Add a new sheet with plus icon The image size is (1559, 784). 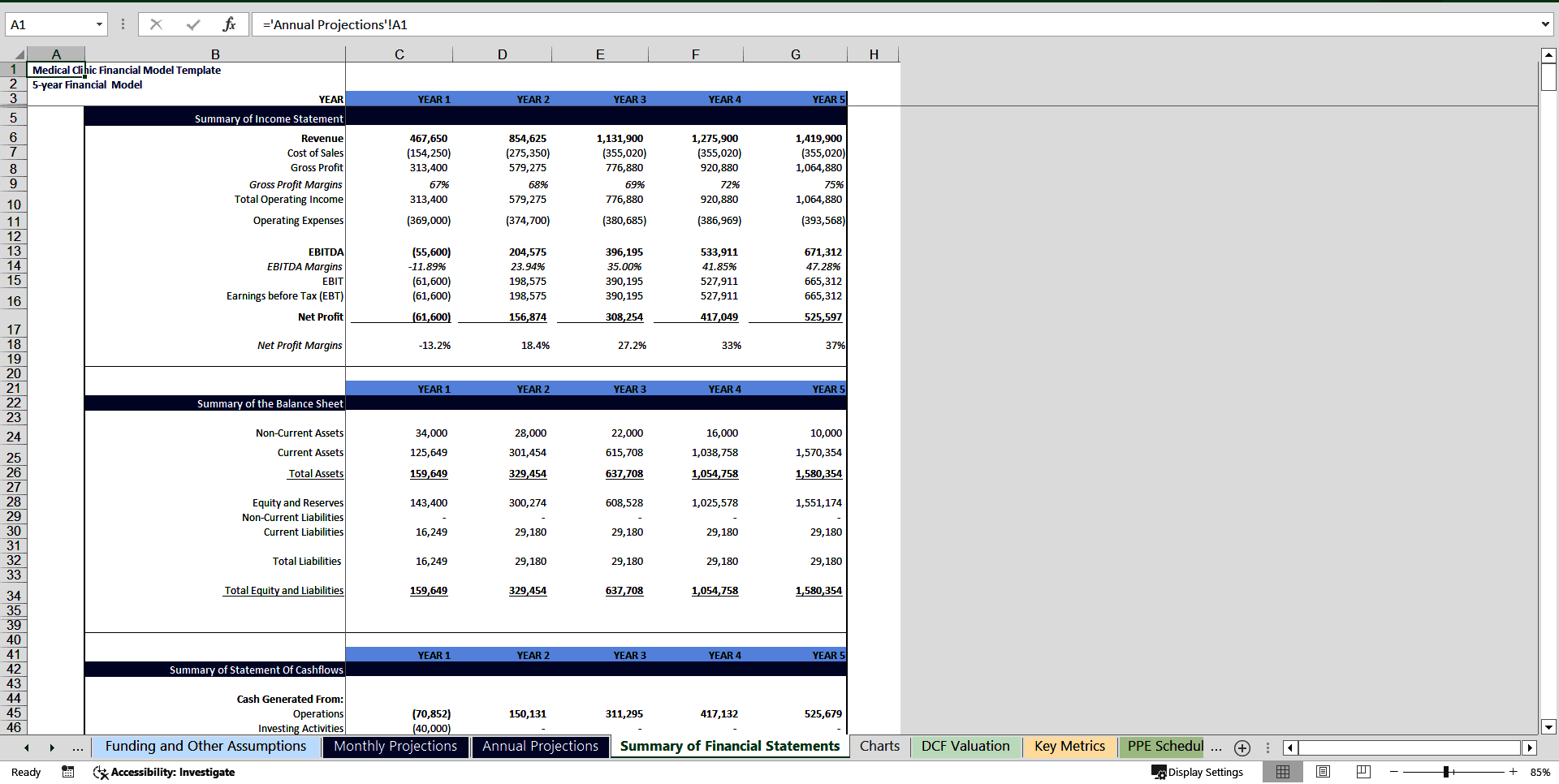1242,747
